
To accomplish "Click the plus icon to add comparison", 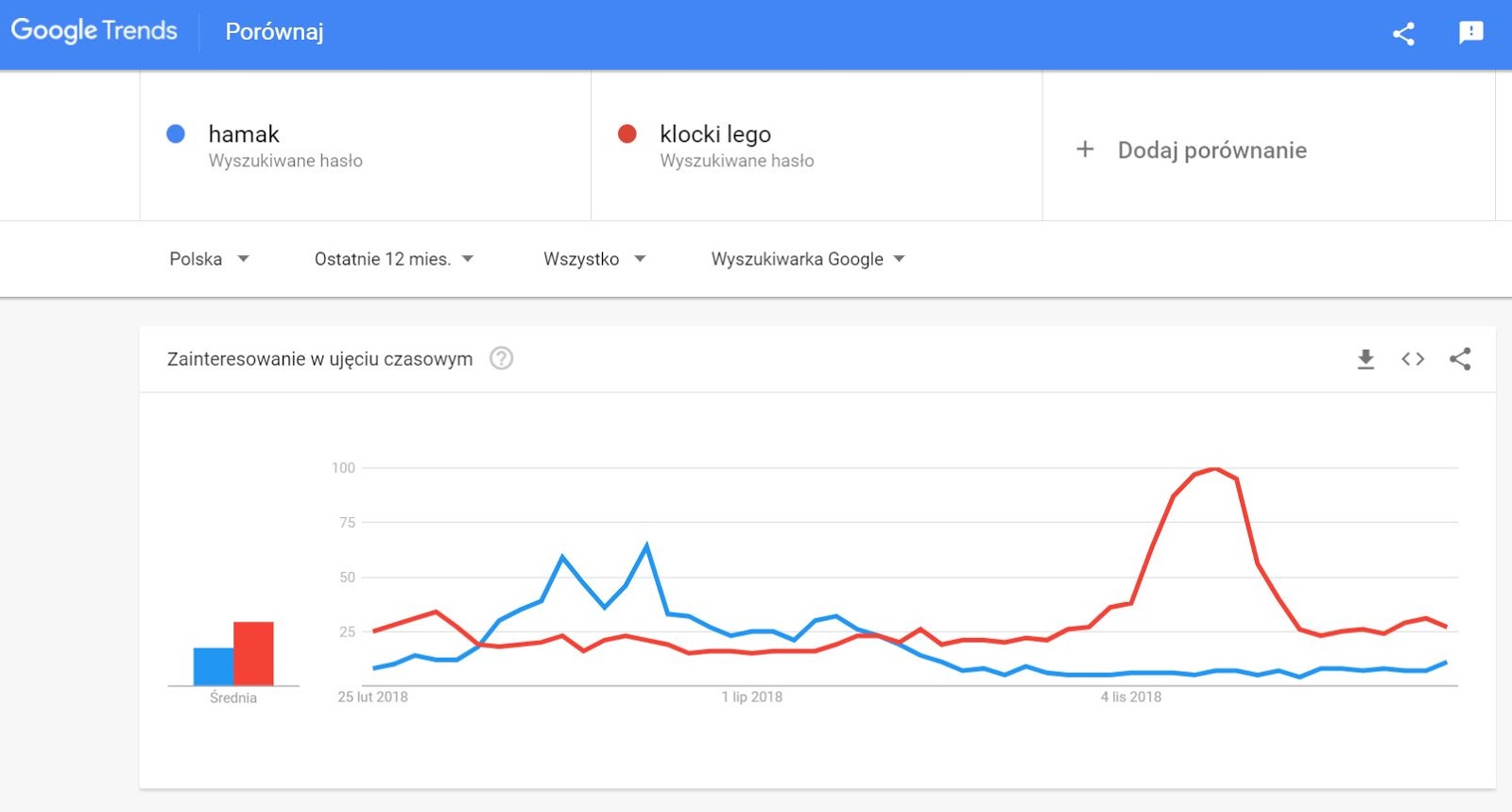I will coord(1085,149).
